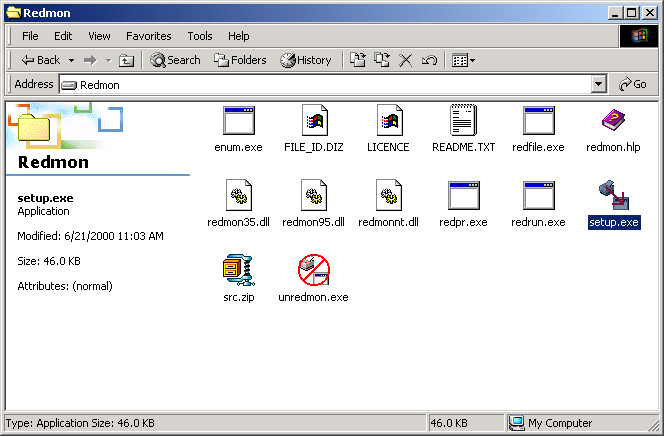Open the Edit menu
The height and width of the screenshot is (436, 664).
63,36
